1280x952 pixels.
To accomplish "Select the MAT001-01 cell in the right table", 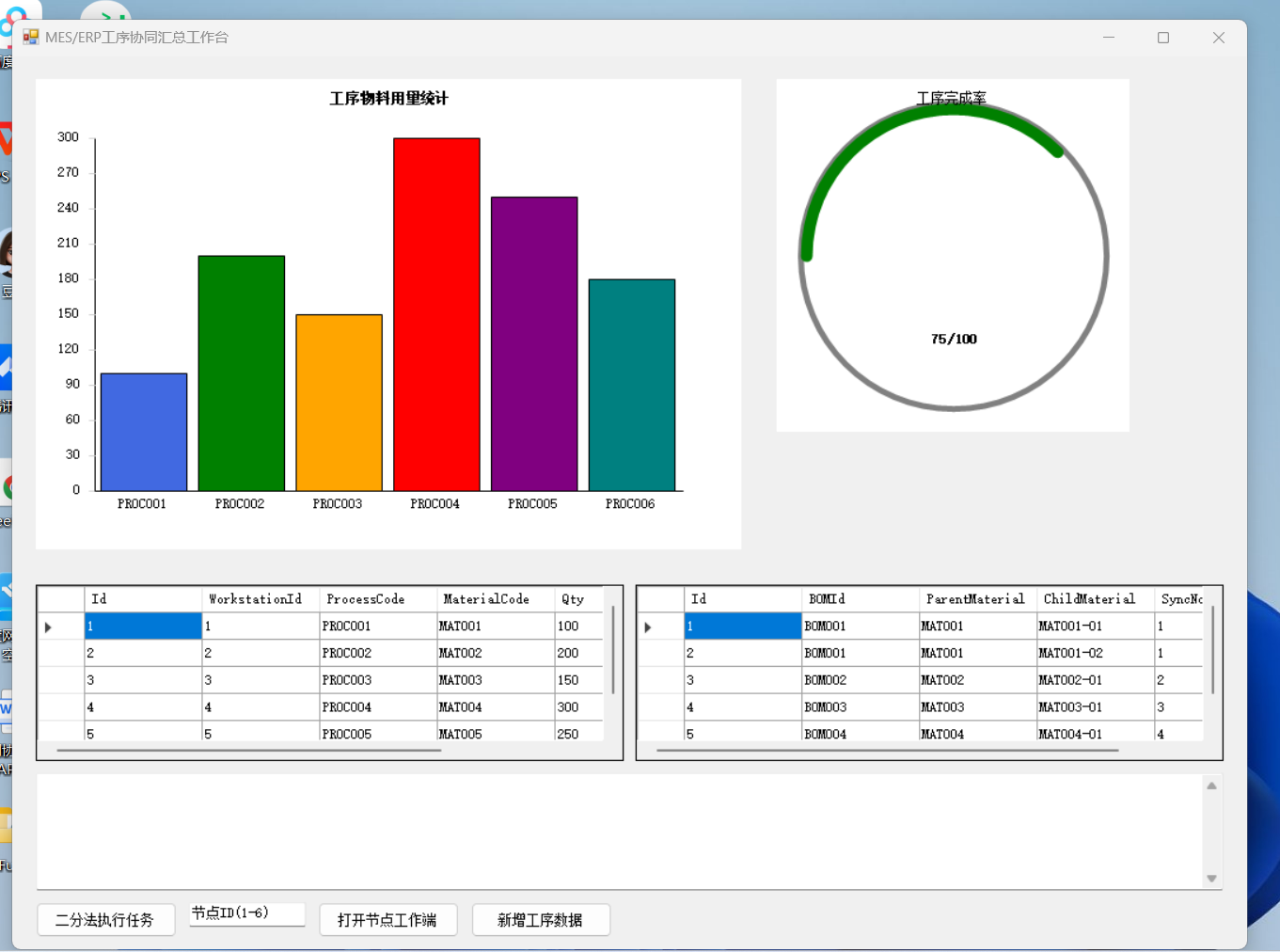I will tap(1096, 626).
